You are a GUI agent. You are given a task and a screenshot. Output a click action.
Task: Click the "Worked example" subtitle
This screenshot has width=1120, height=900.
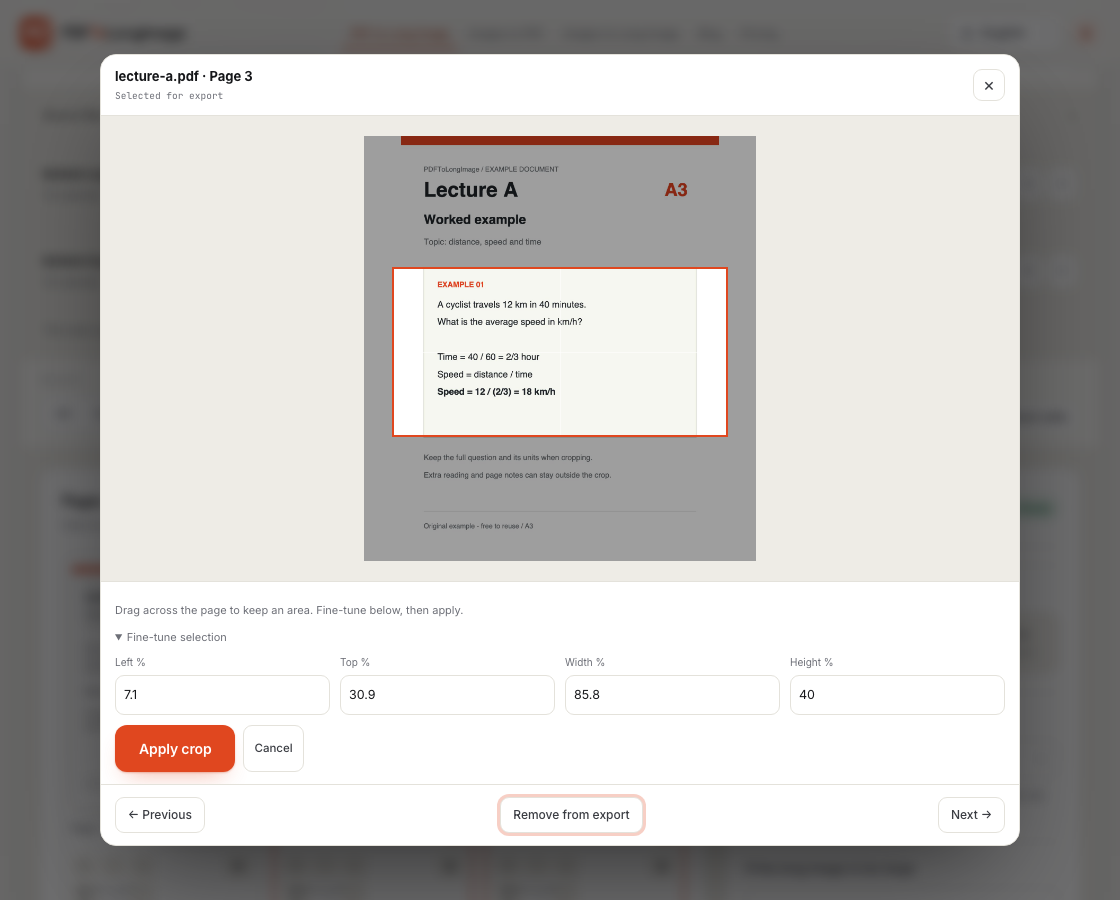coord(475,220)
